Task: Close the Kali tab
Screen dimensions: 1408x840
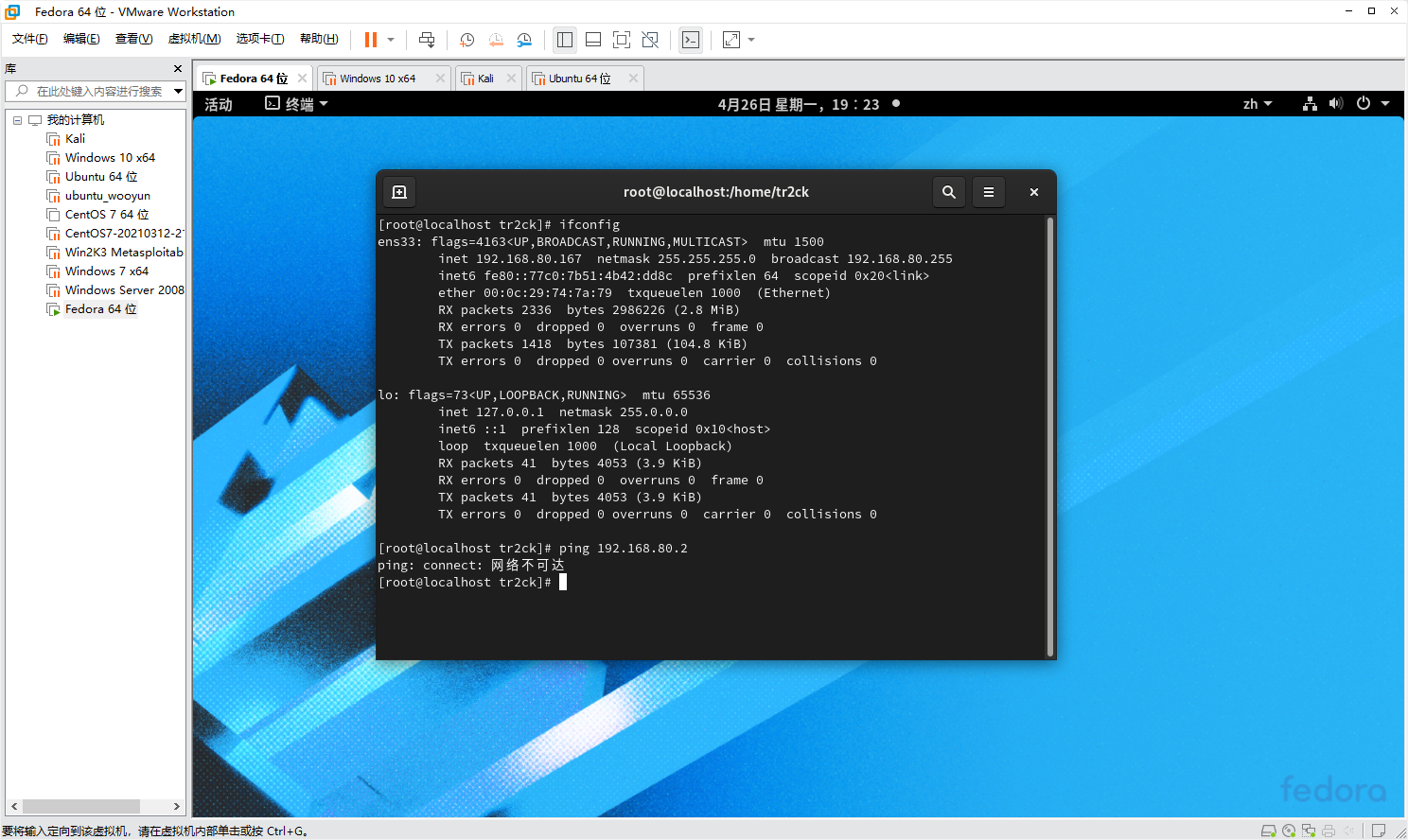Action: tap(511, 79)
